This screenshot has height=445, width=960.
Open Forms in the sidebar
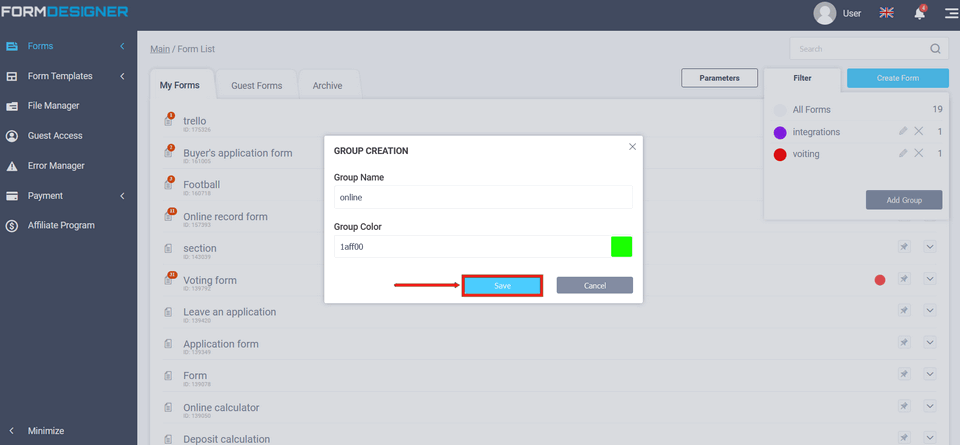[40, 46]
